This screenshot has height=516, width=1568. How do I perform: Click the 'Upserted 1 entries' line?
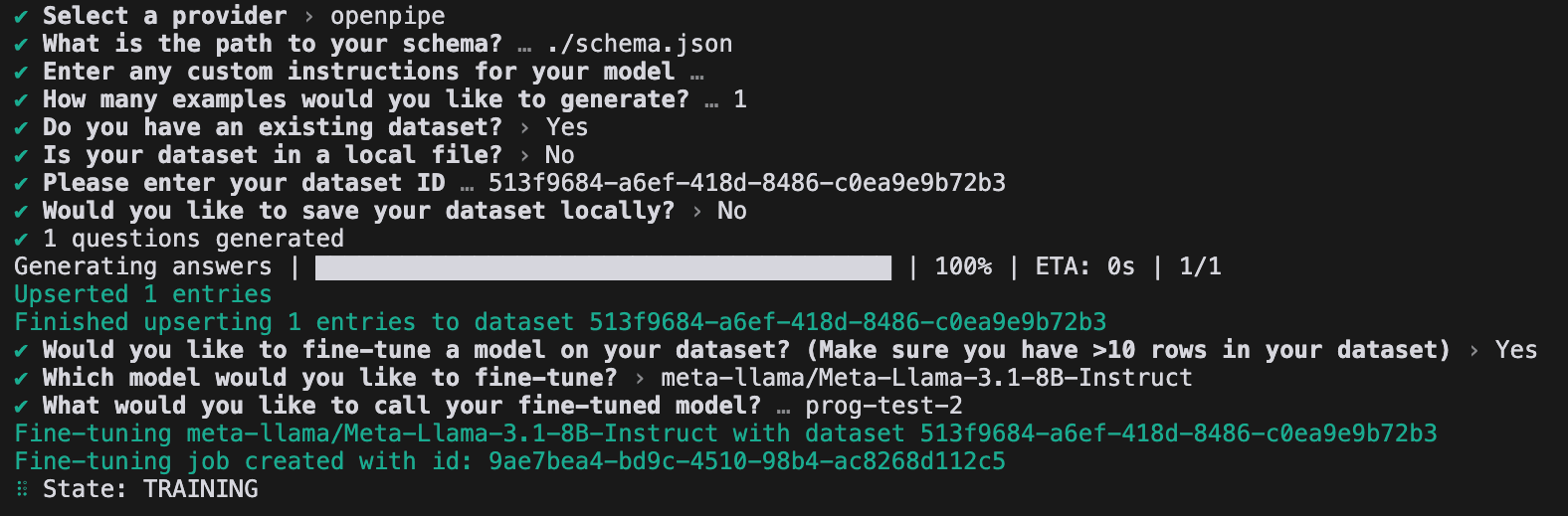[142, 294]
